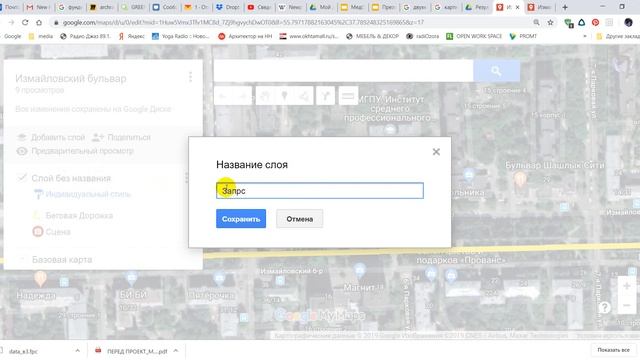The width and height of the screenshot is (640, 360).
Task: Click the map search box
Action: coord(343,71)
